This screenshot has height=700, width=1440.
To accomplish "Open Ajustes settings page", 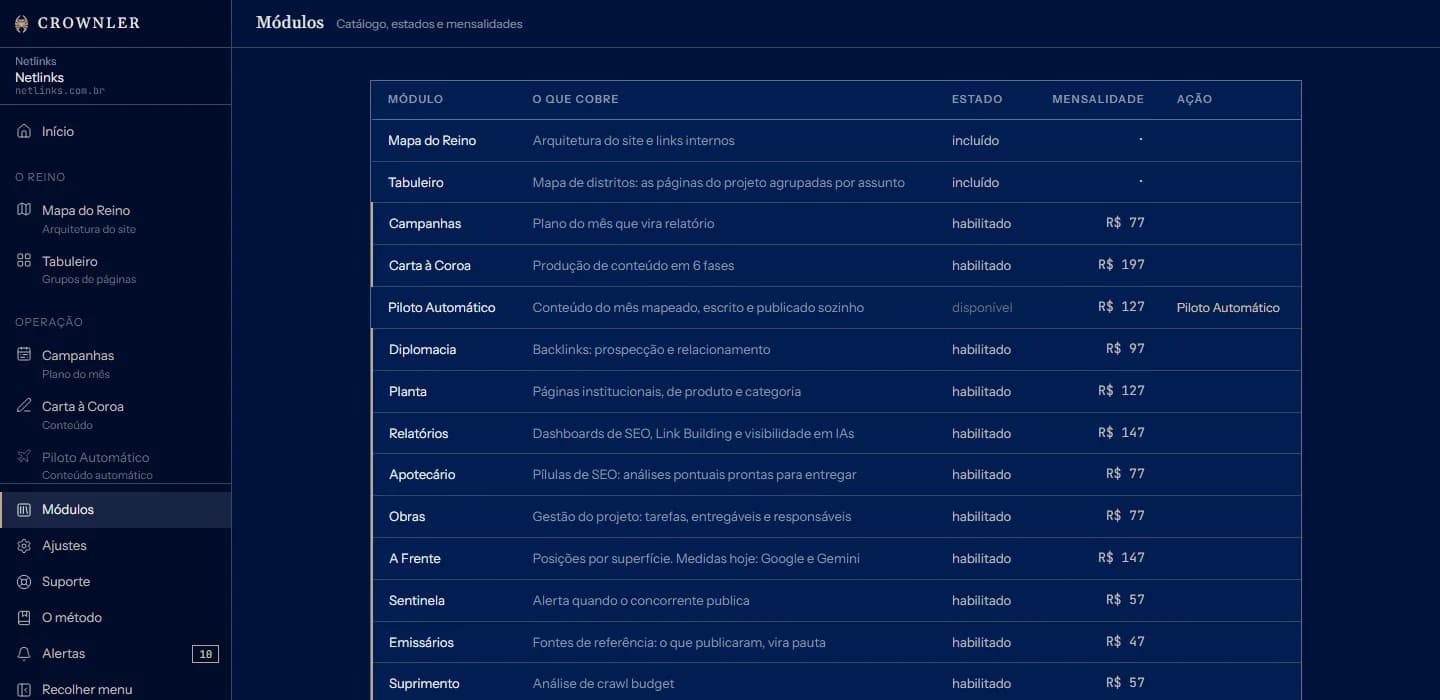I will click(x=115, y=545).
